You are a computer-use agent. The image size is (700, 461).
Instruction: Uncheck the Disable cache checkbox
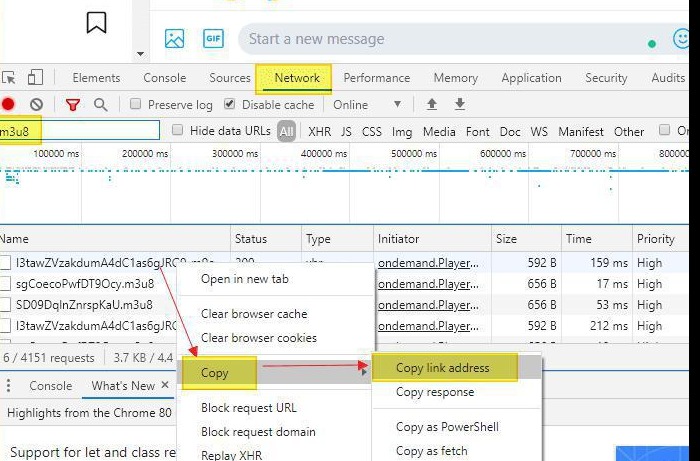click(229, 104)
